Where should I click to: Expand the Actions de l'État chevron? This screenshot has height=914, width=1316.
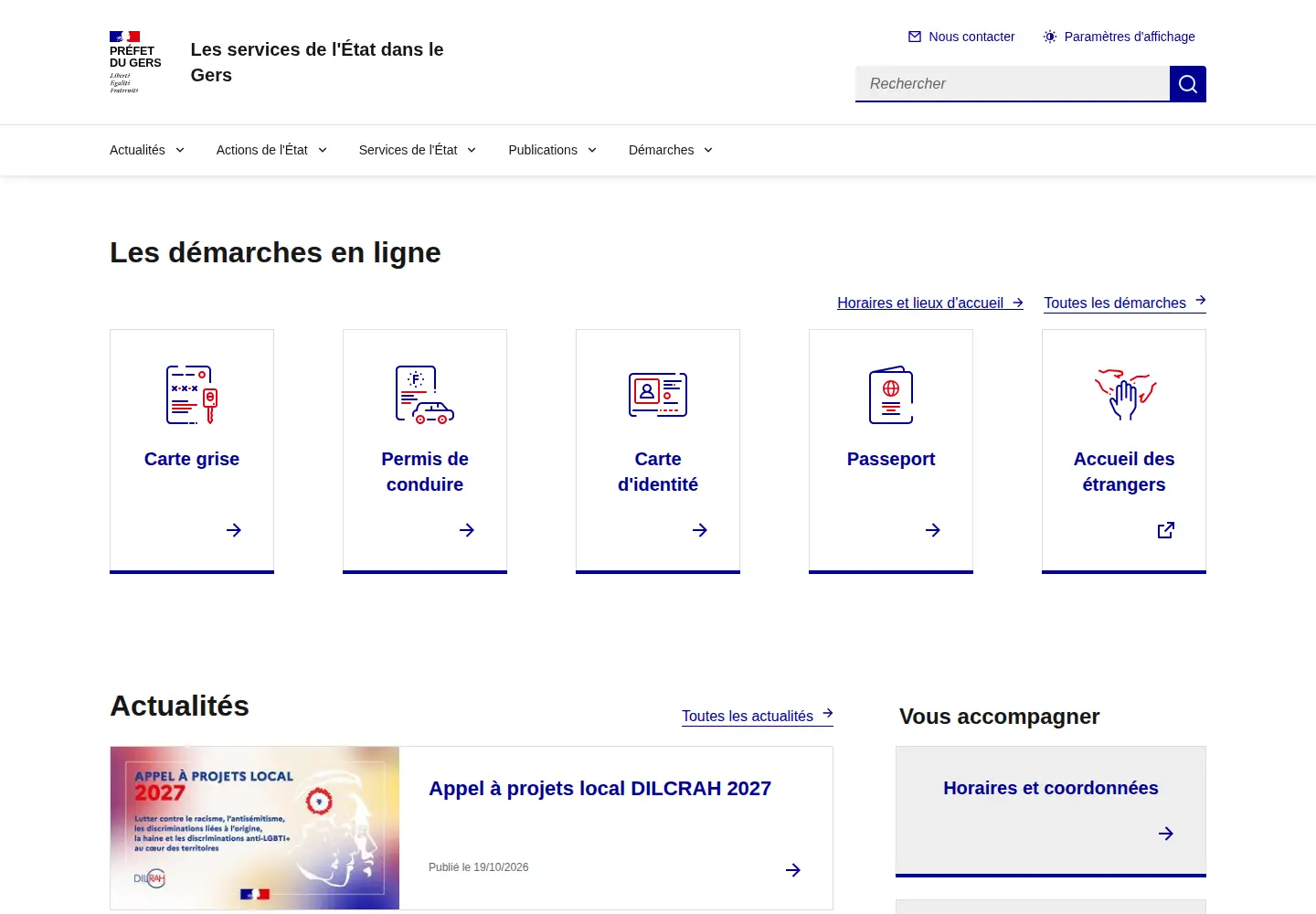click(323, 150)
